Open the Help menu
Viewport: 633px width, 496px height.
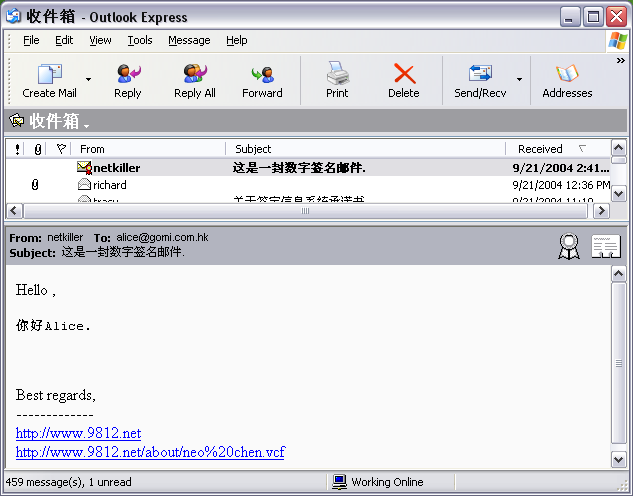point(237,40)
